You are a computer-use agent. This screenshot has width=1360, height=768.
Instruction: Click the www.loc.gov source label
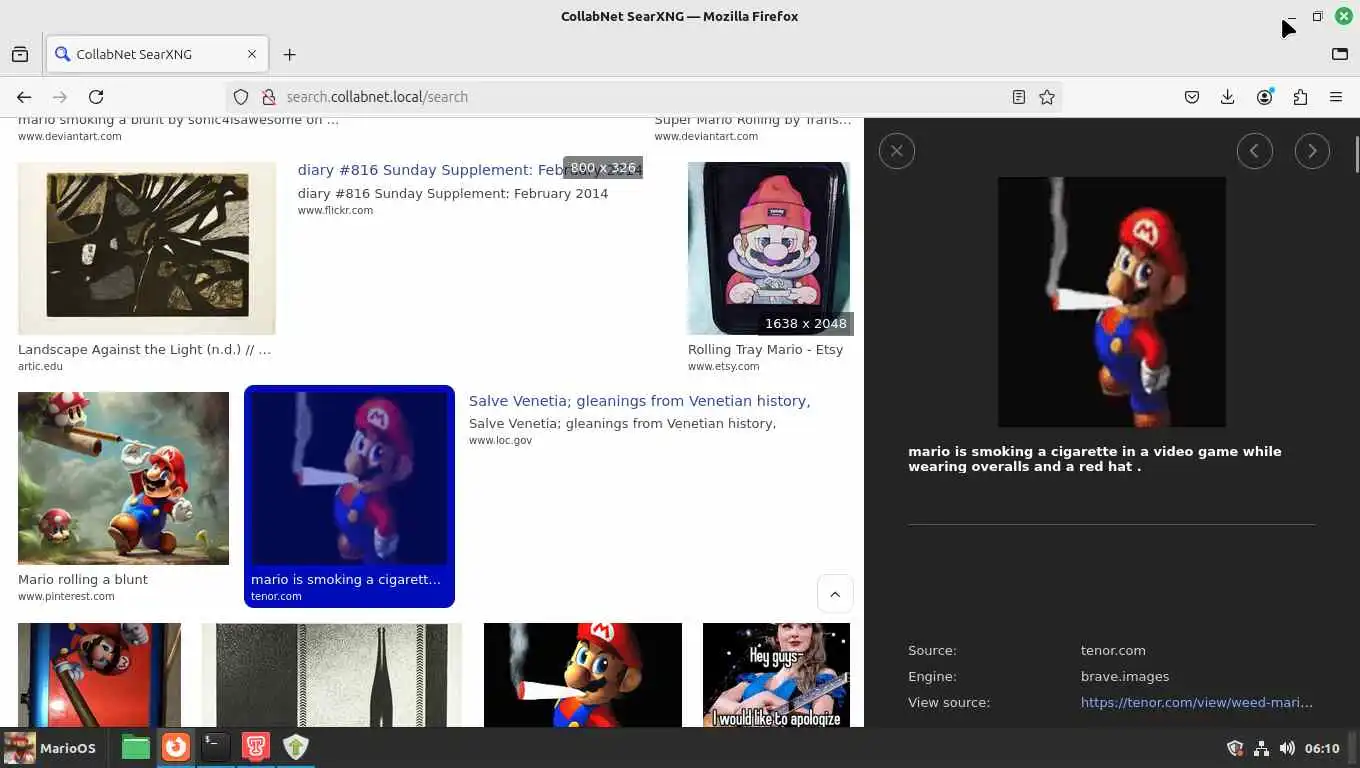click(500, 440)
